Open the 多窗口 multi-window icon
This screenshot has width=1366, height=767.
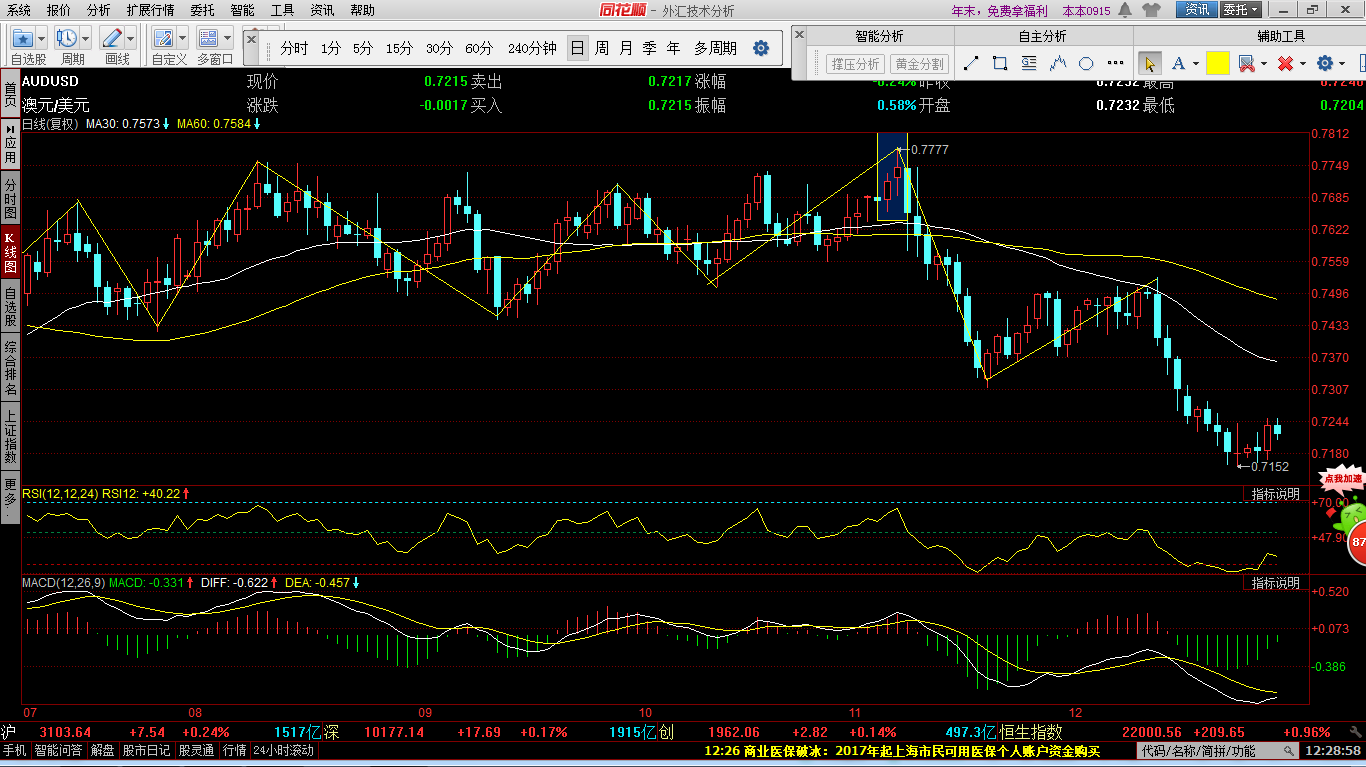[x=208, y=38]
